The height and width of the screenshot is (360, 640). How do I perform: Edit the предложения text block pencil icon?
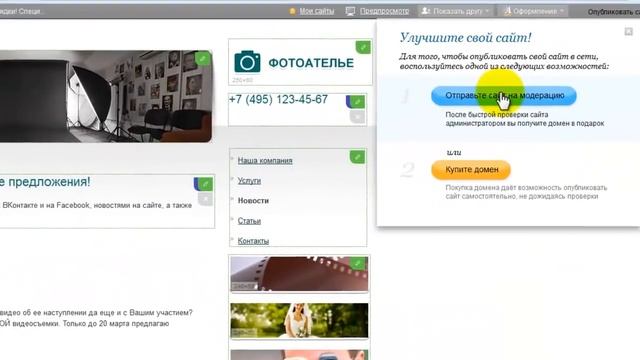tap(205, 184)
